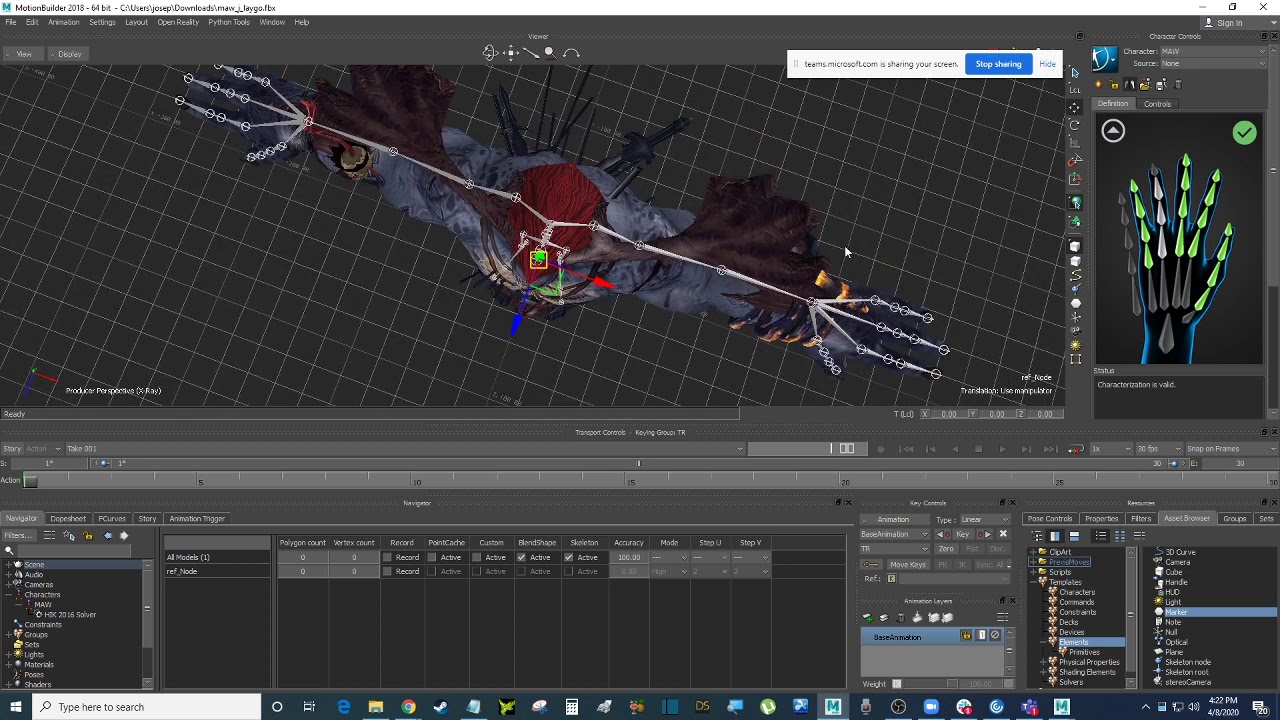This screenshot has height=720, width=1280.
Task: Click Navigator forward arrow icon
Action: click(x=124, y=535)
